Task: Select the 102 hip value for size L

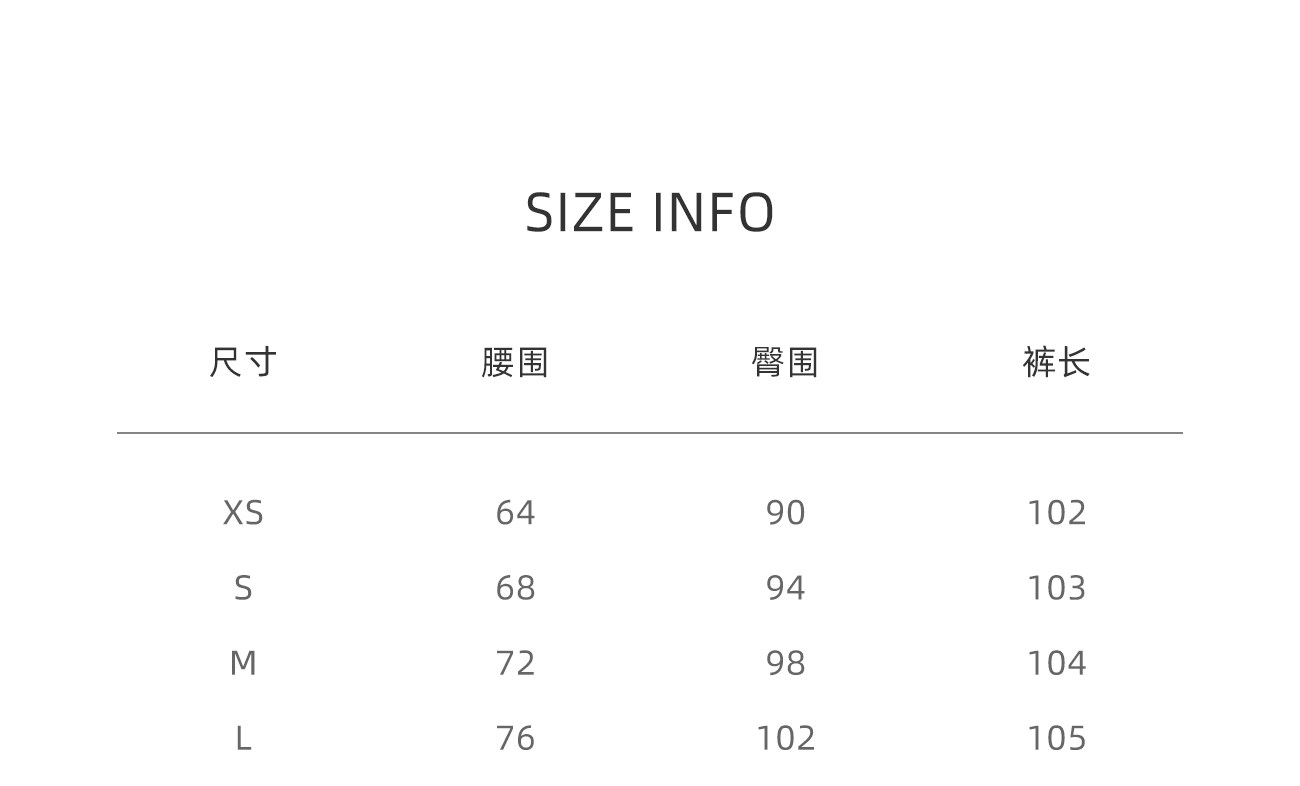Action: (x=785, y=739)
